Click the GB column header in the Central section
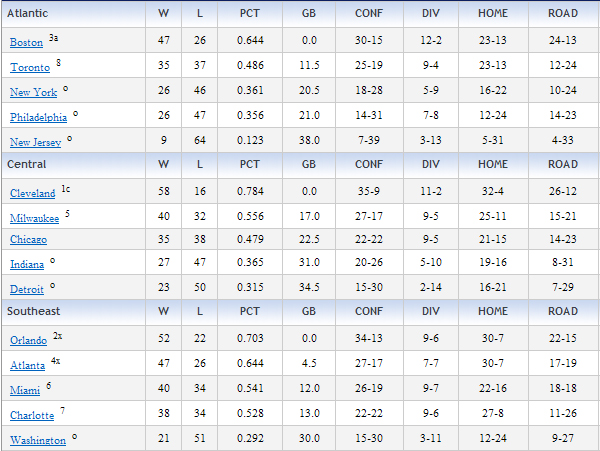The height and width of the screenshot is (451, 600). point(309,163)
